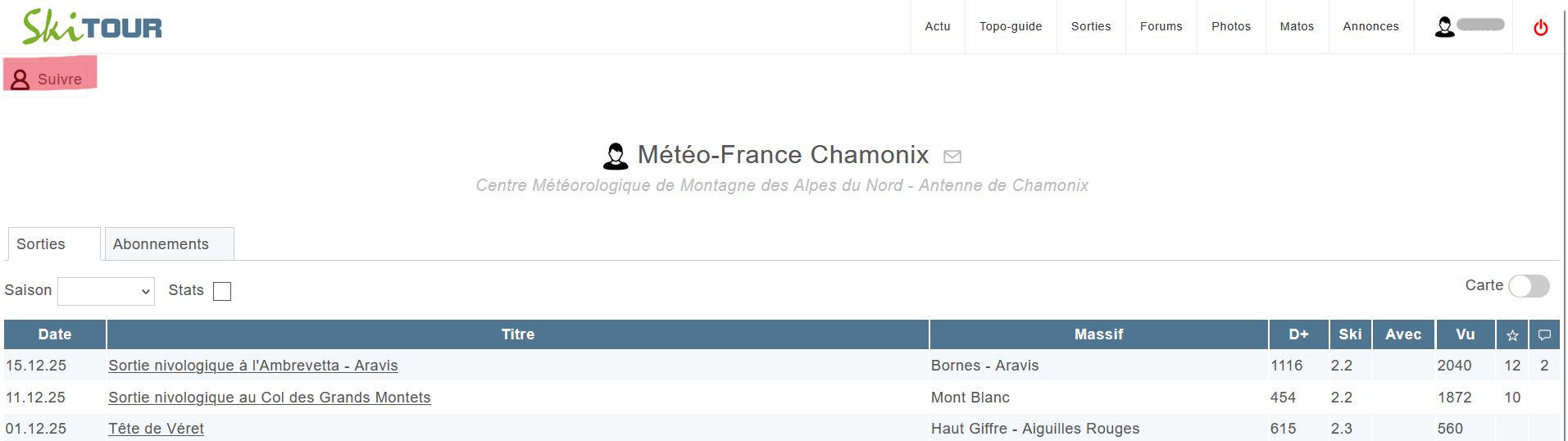Sort by the Date column header
Viewport: 1568px width, 441px height.
point(55,334)
